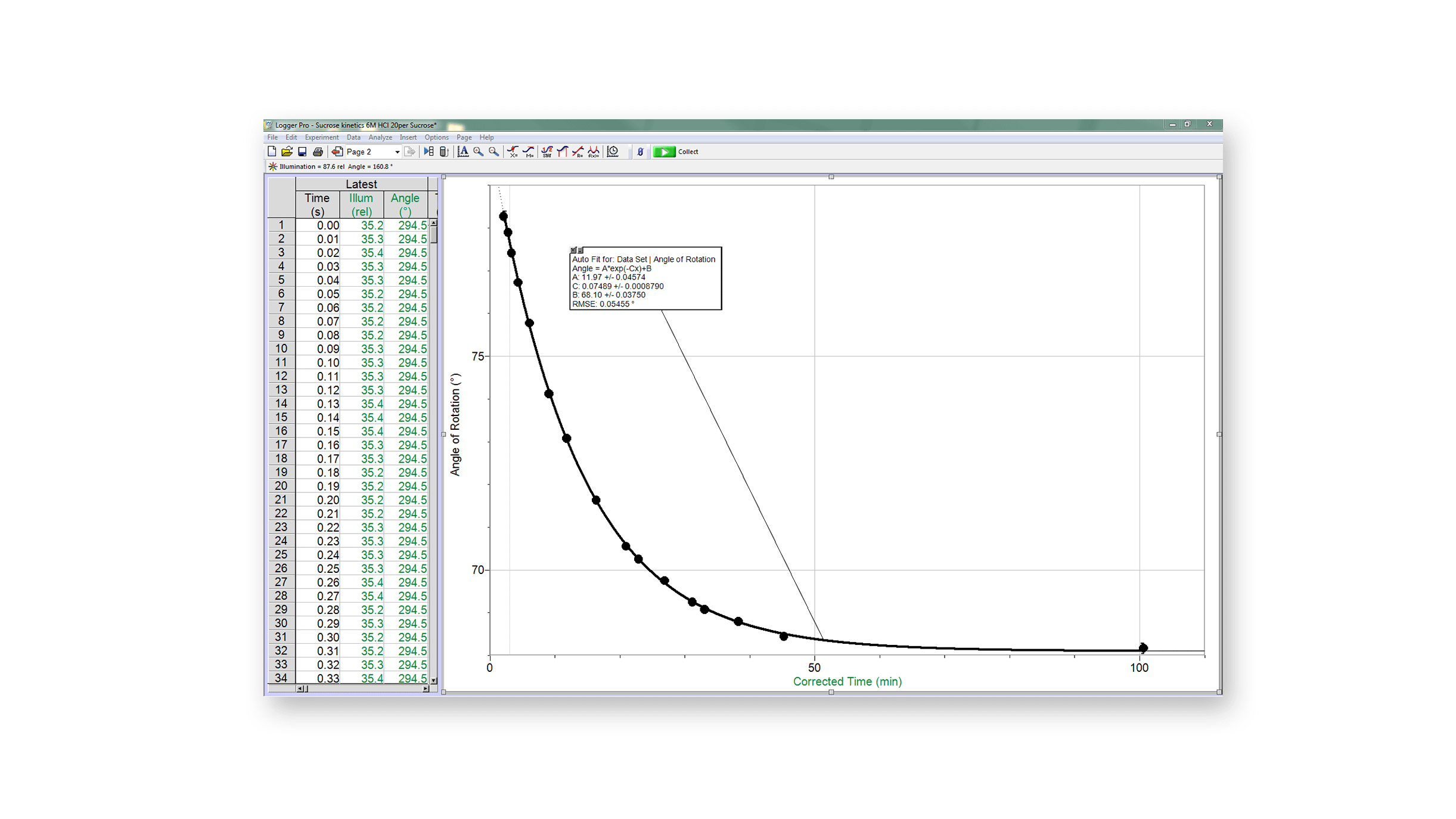Screen dimensions: 1456x819
Task: Open the Experiment menu
Action: pyautogui.click(x=321, y=137)
